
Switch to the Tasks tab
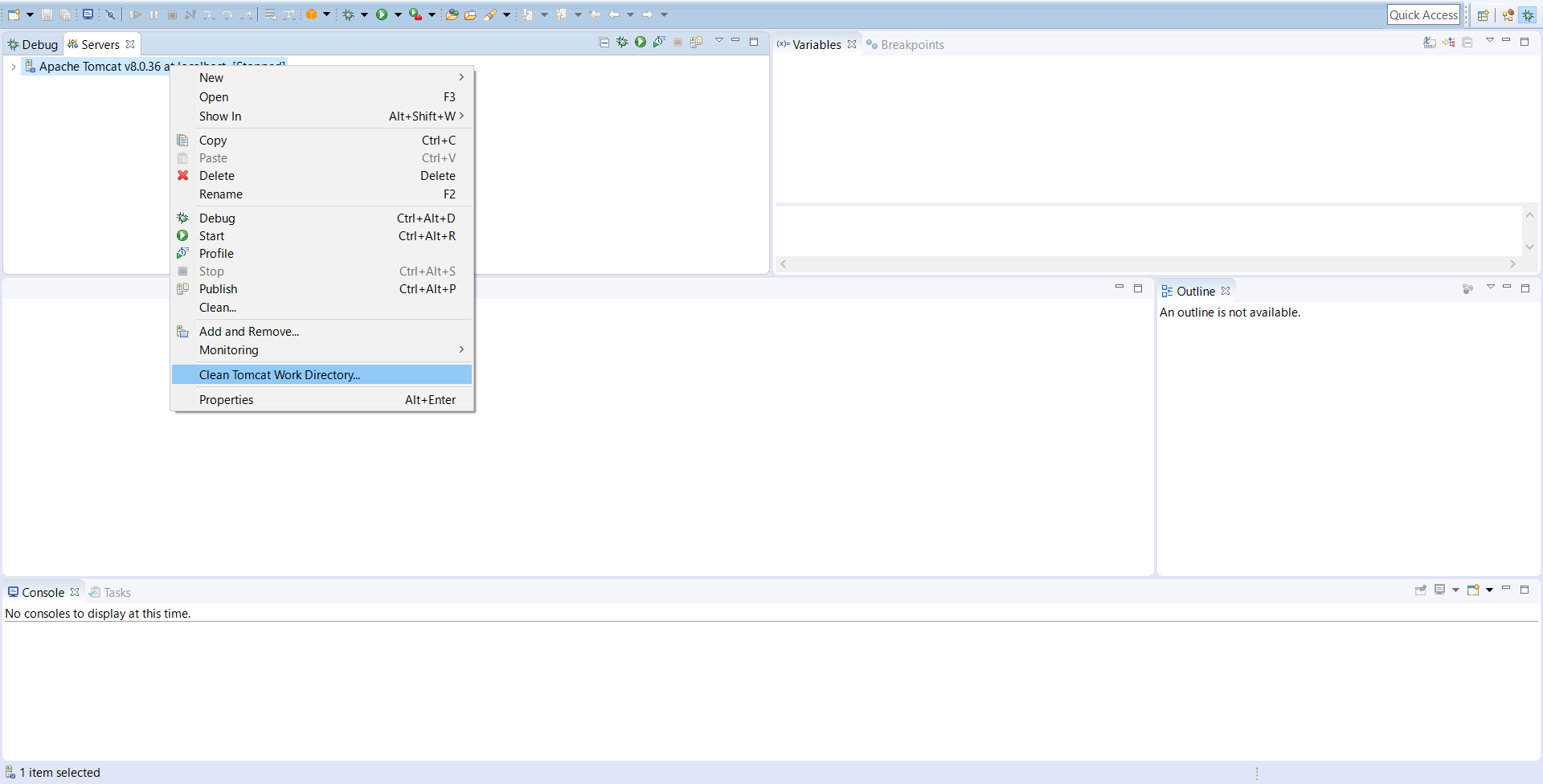pyautogui.click(x=117, y=592)
